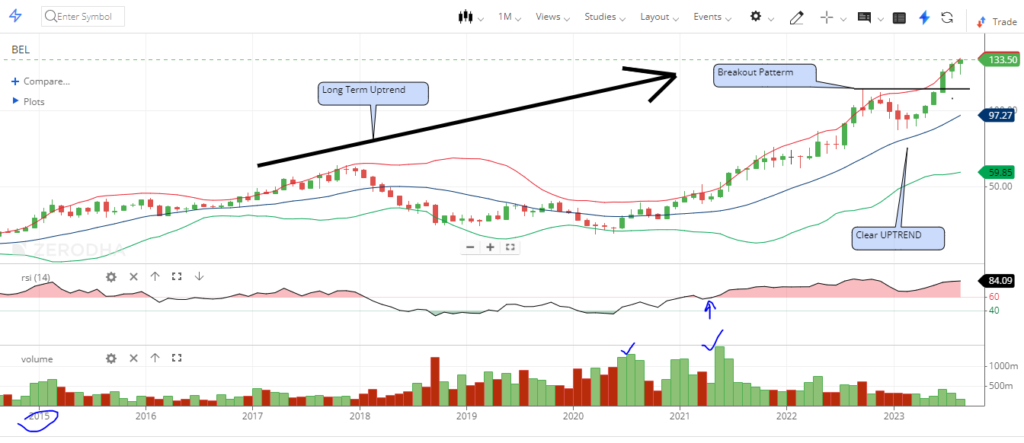
Task: Toggle the crosshair tool
Action: point(827,18)
